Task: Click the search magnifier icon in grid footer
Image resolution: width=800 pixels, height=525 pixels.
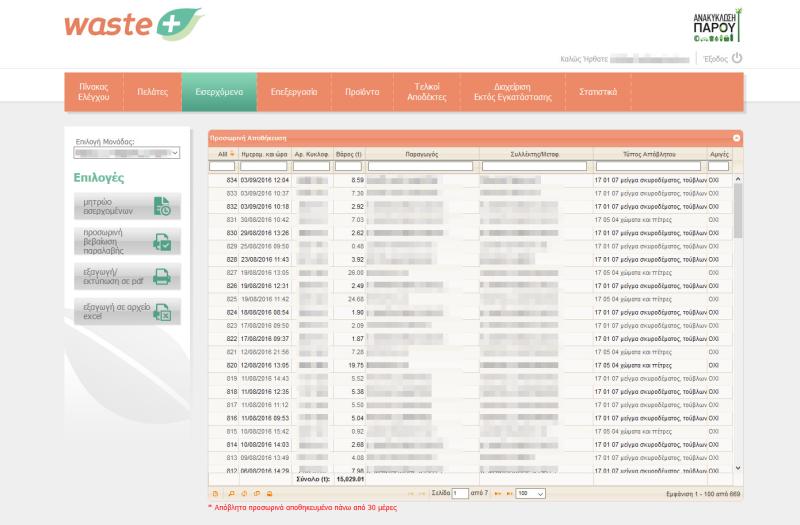Action: coord(230,494)
